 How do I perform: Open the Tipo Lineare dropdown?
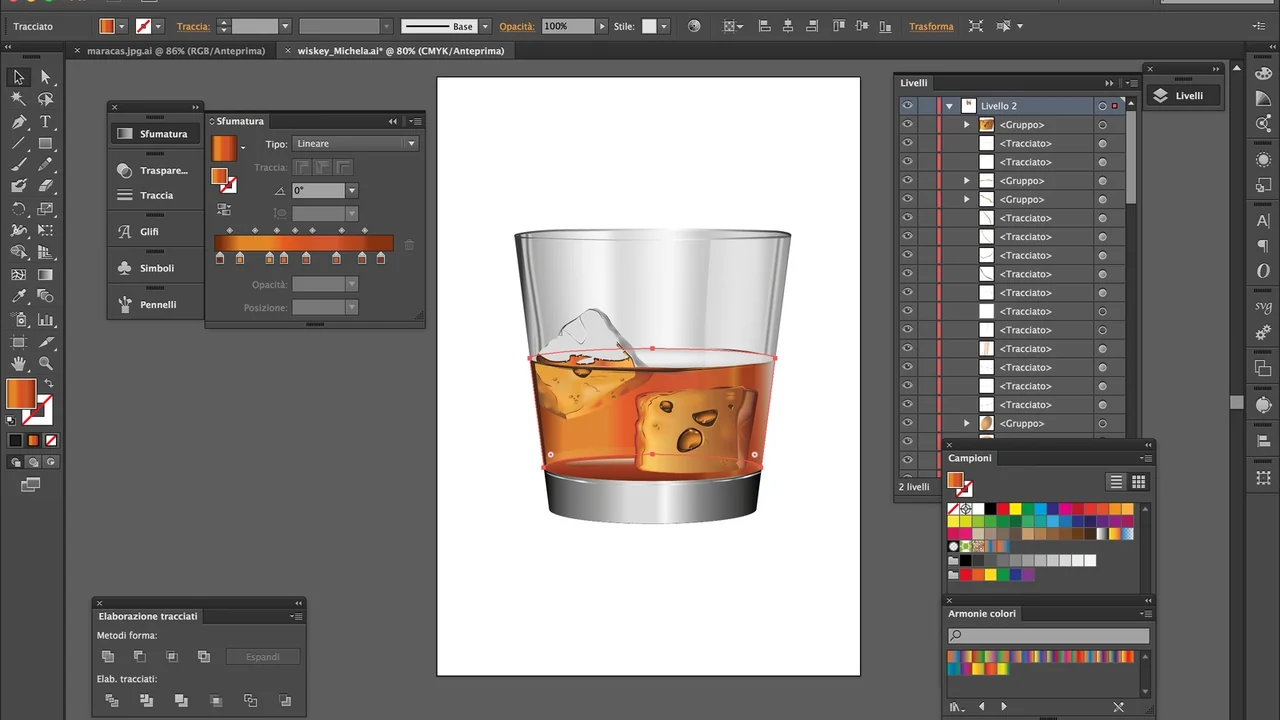click(x=355, y=144)
